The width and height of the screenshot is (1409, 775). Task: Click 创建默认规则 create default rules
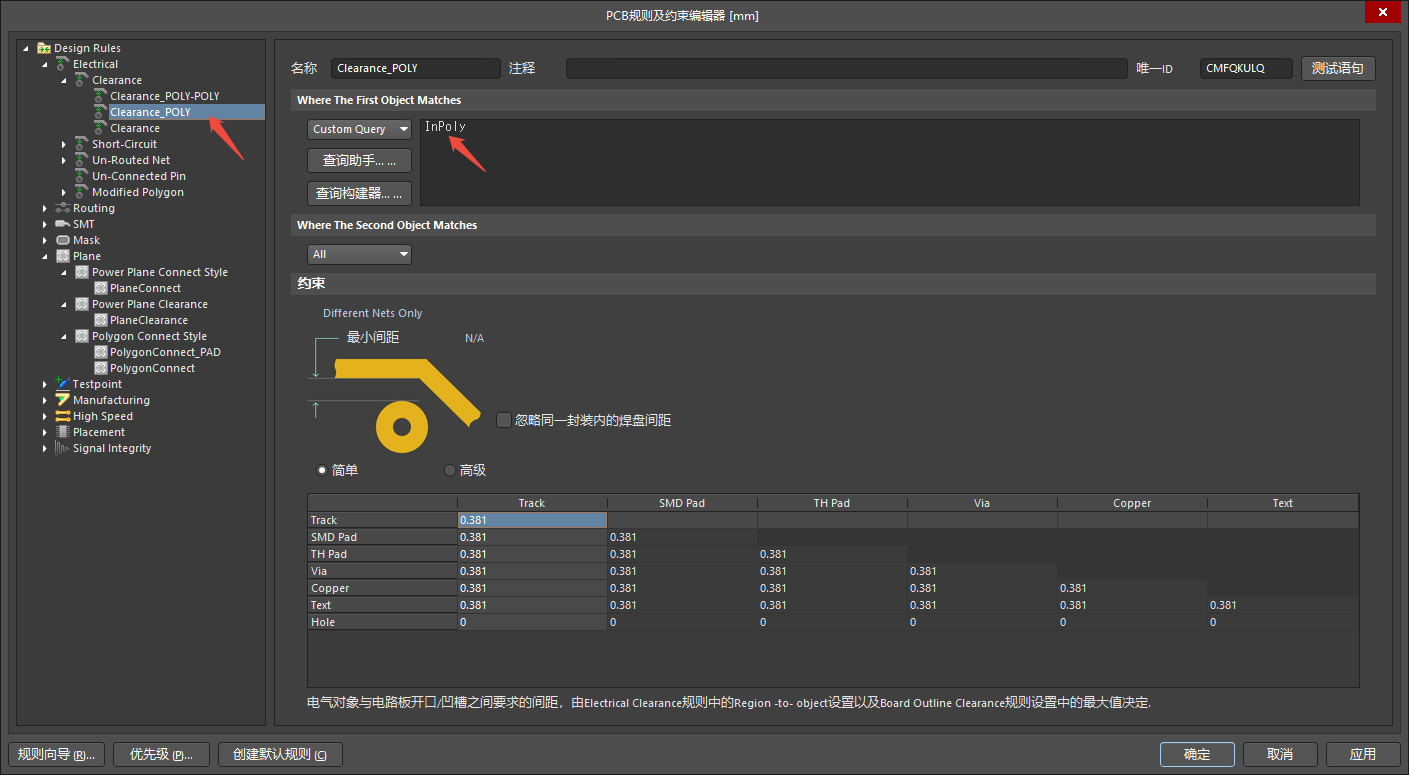280,754
